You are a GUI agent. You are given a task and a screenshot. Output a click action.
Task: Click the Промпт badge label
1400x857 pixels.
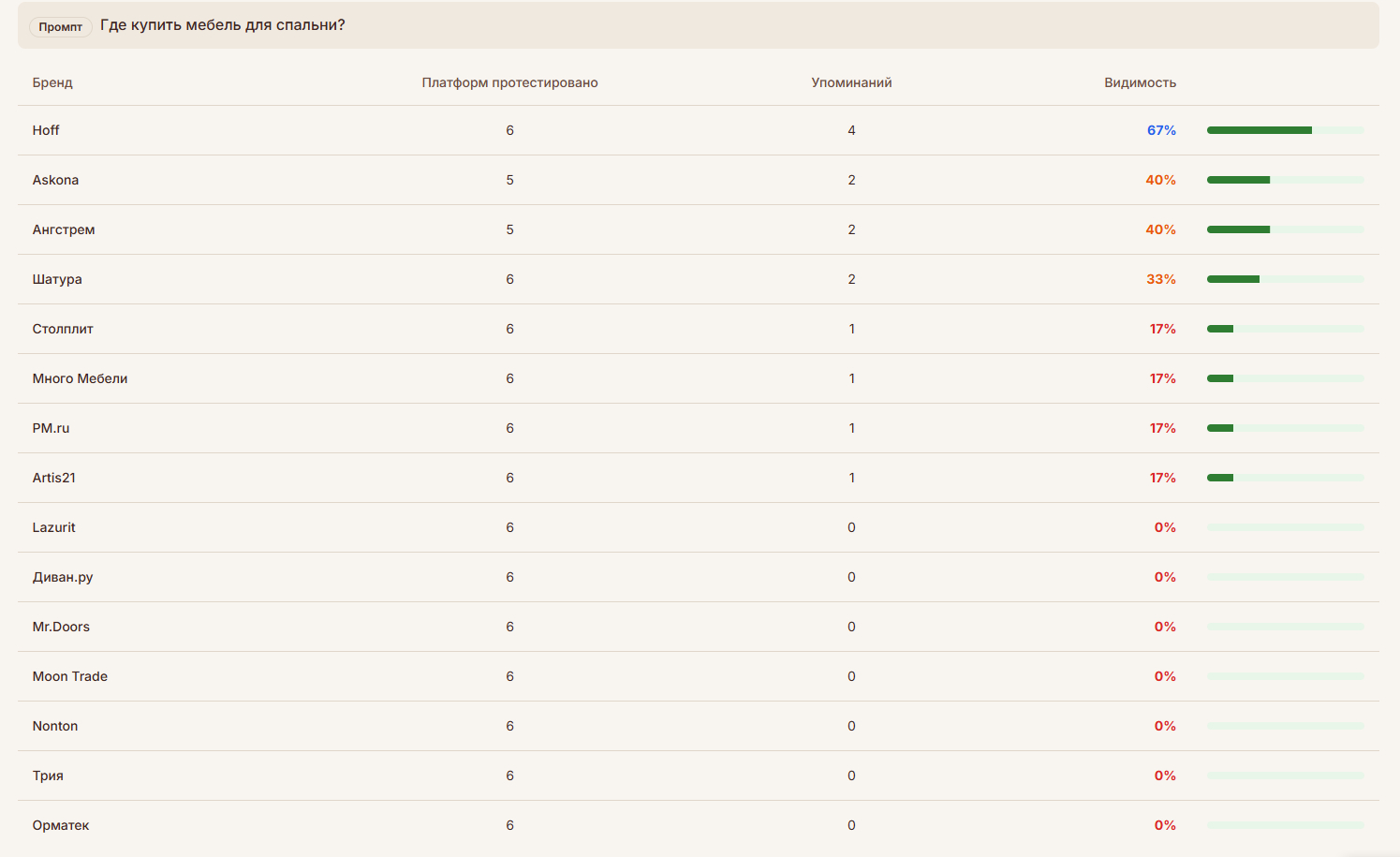click(60, 27)
